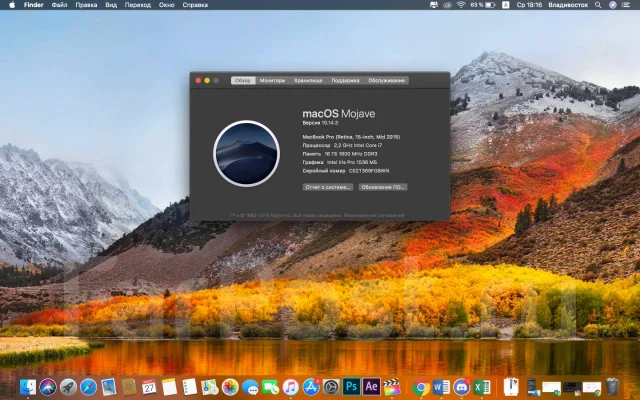Click Отчет о системе button
The height and width of the screenshot is (400, 640).
tap(328, 187)
